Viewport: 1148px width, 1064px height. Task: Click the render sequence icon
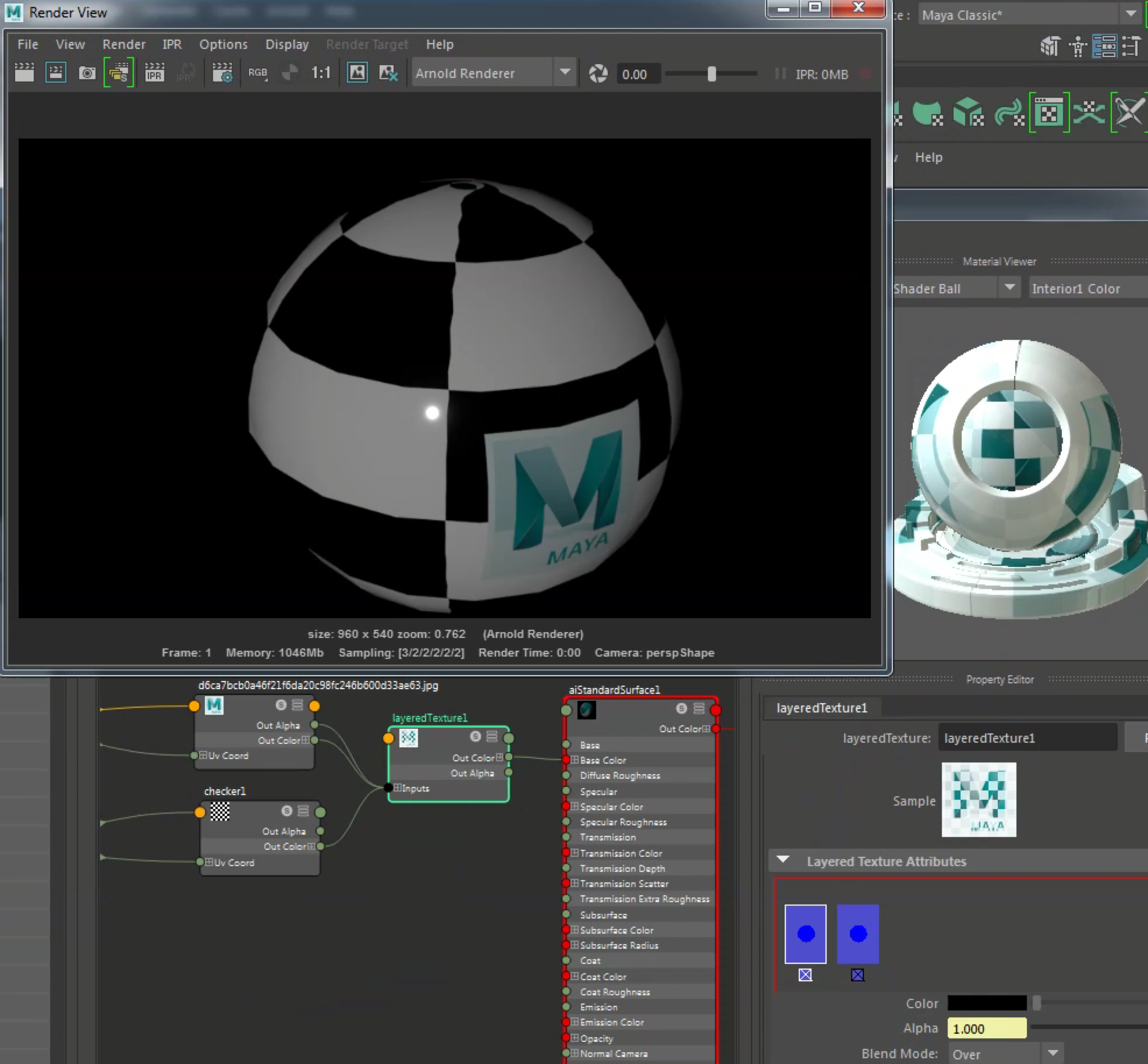click(x=119, y=73)
